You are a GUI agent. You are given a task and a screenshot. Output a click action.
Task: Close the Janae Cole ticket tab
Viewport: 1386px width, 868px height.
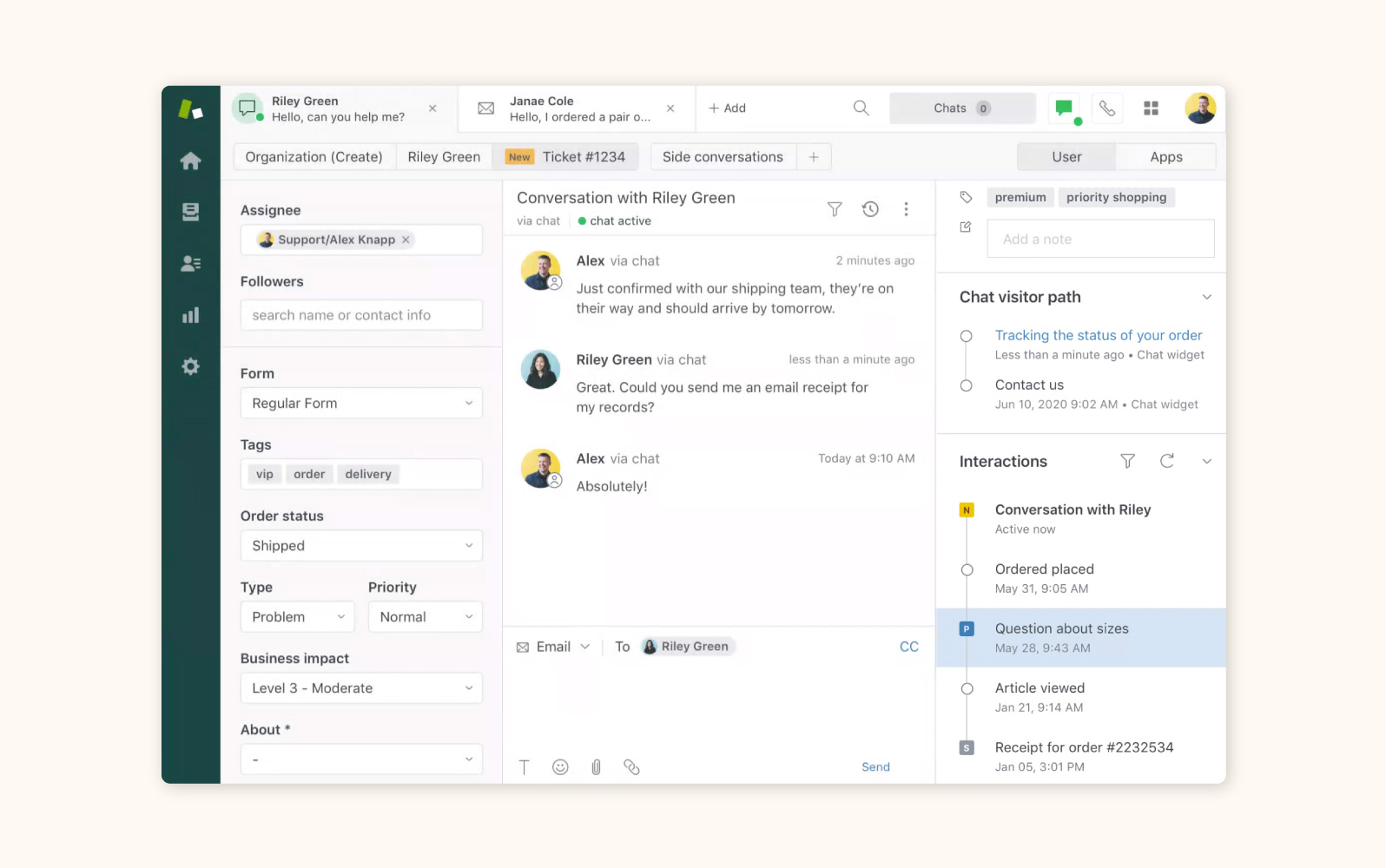670,108
